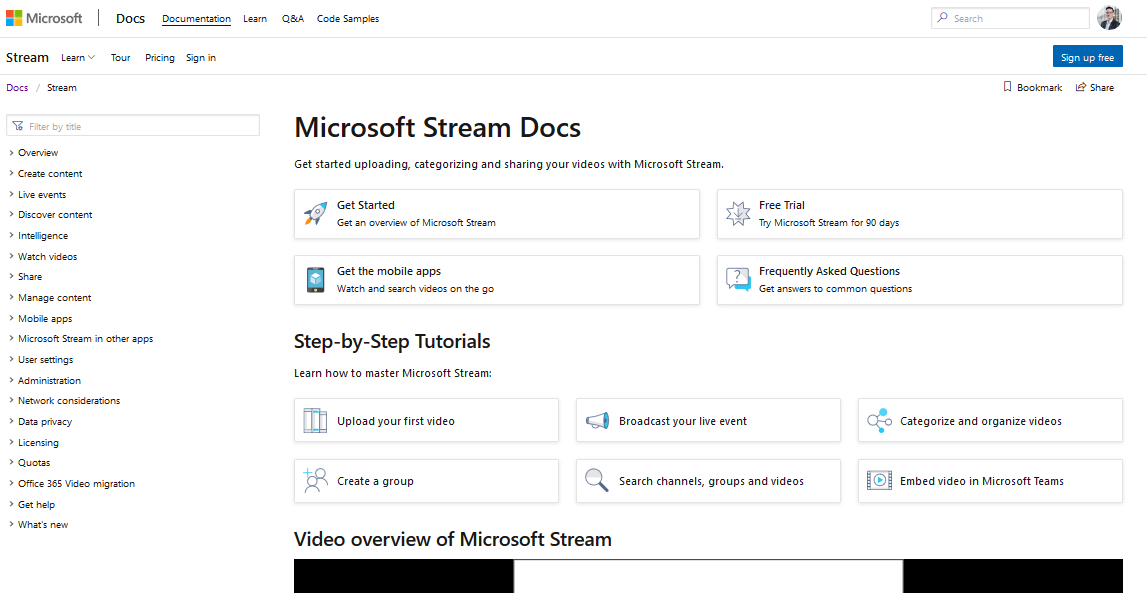Open the Data privacy tree item
Viewport: 1147px width, 593px height.
click(x=45, y=422)
